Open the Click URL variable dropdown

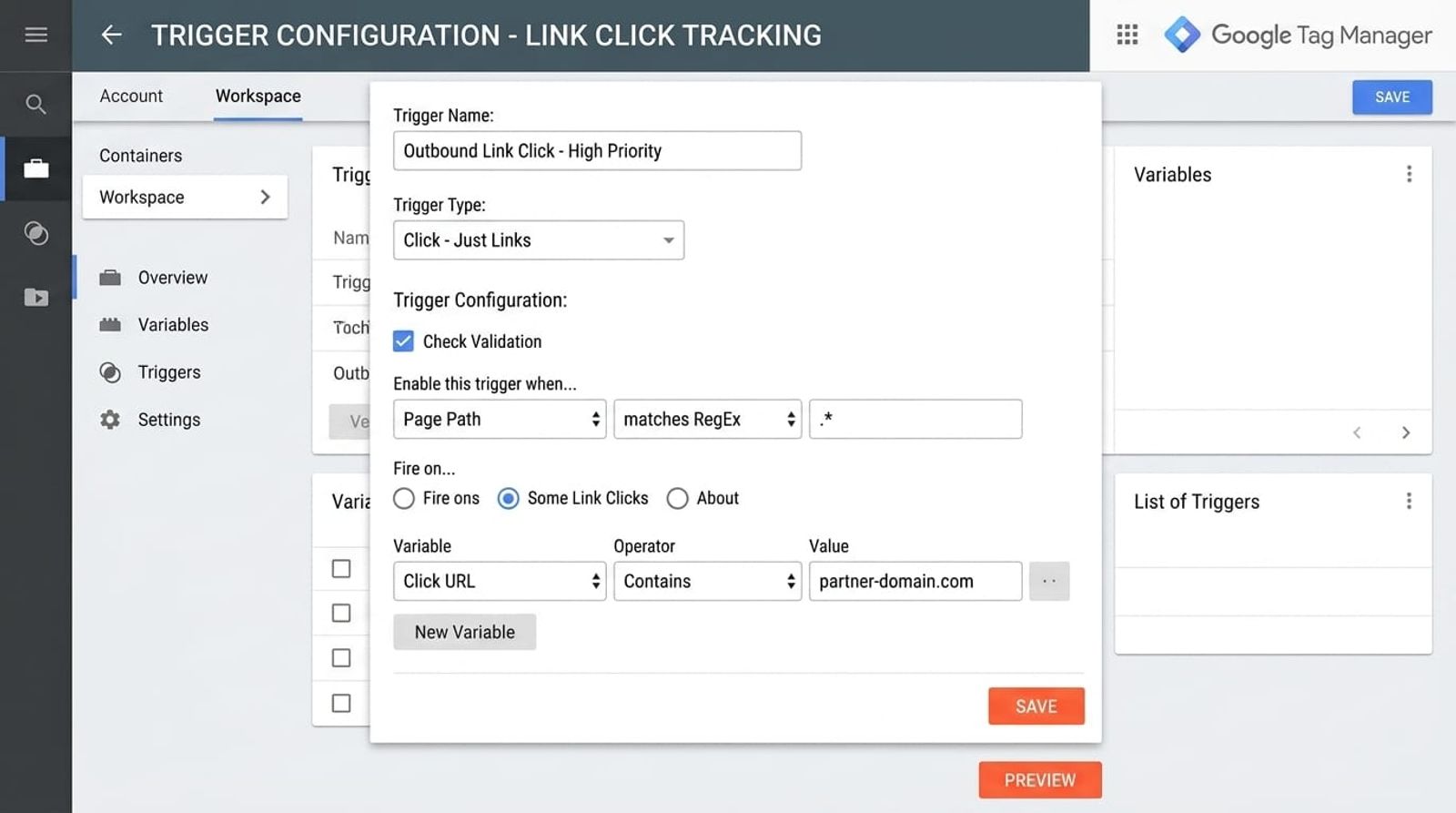tap(500, 581)
